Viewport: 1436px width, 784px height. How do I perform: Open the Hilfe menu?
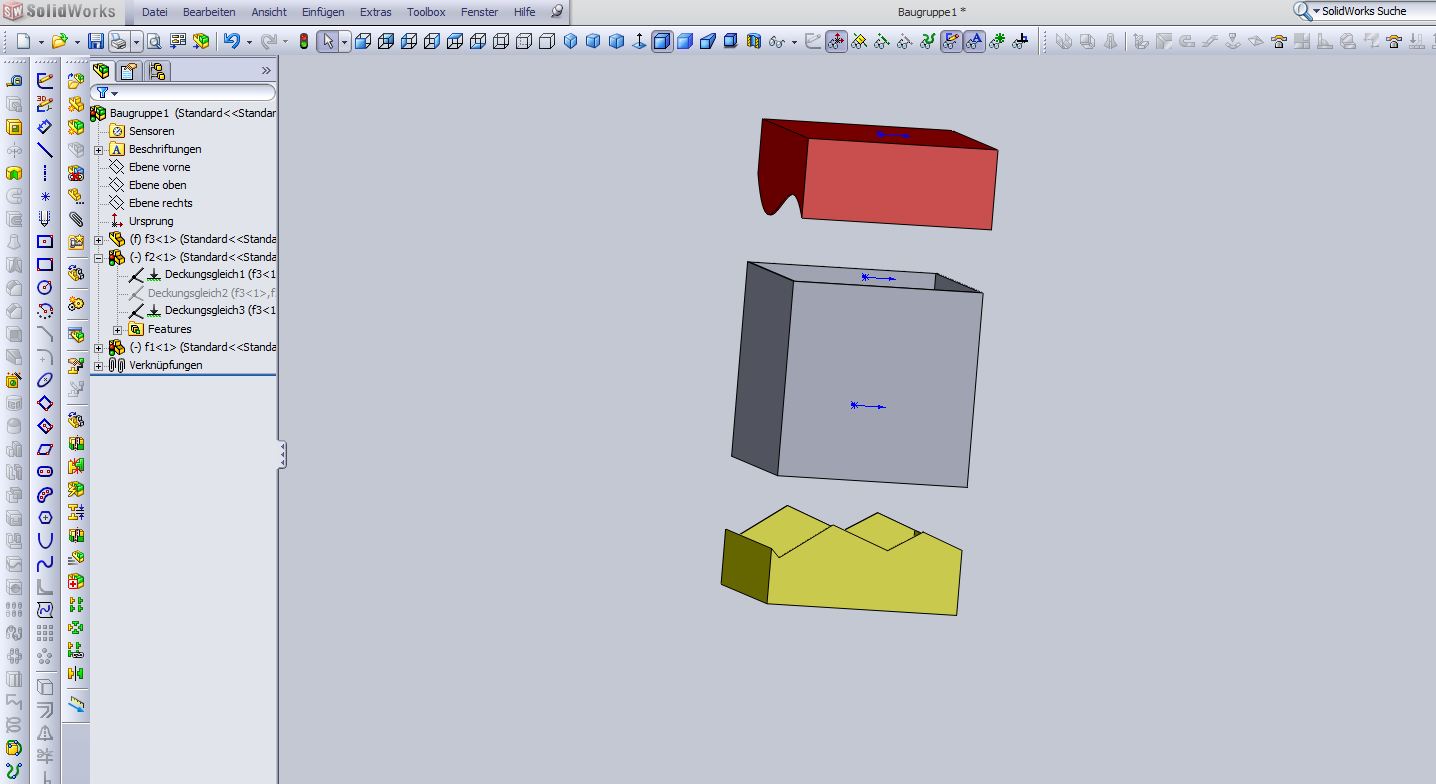click(x=524, y=12)
